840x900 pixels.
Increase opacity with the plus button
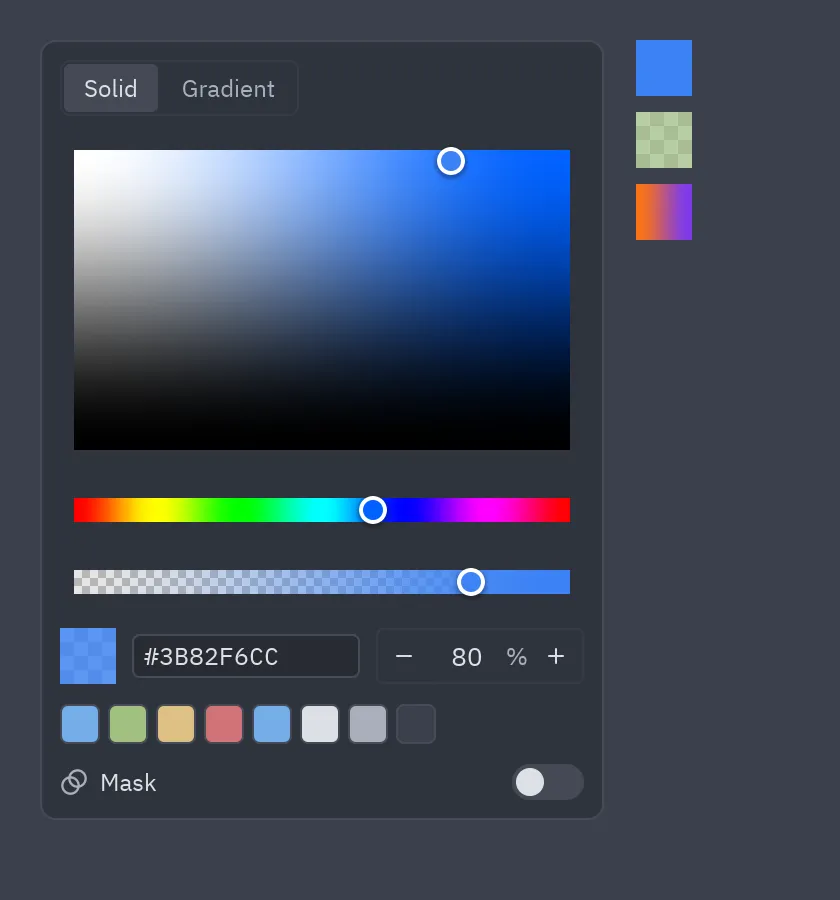[x=556, y=656]
